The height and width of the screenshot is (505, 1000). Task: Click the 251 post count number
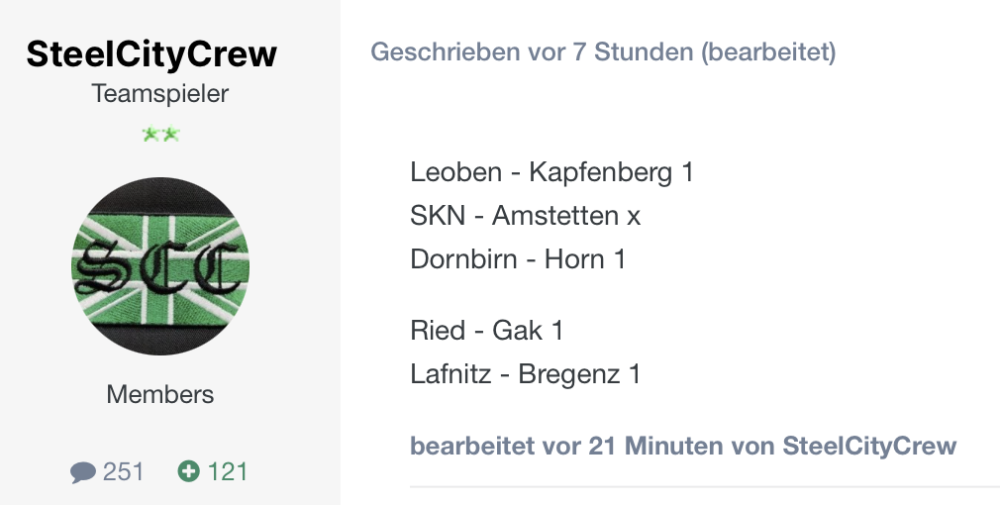click(123, 471)
